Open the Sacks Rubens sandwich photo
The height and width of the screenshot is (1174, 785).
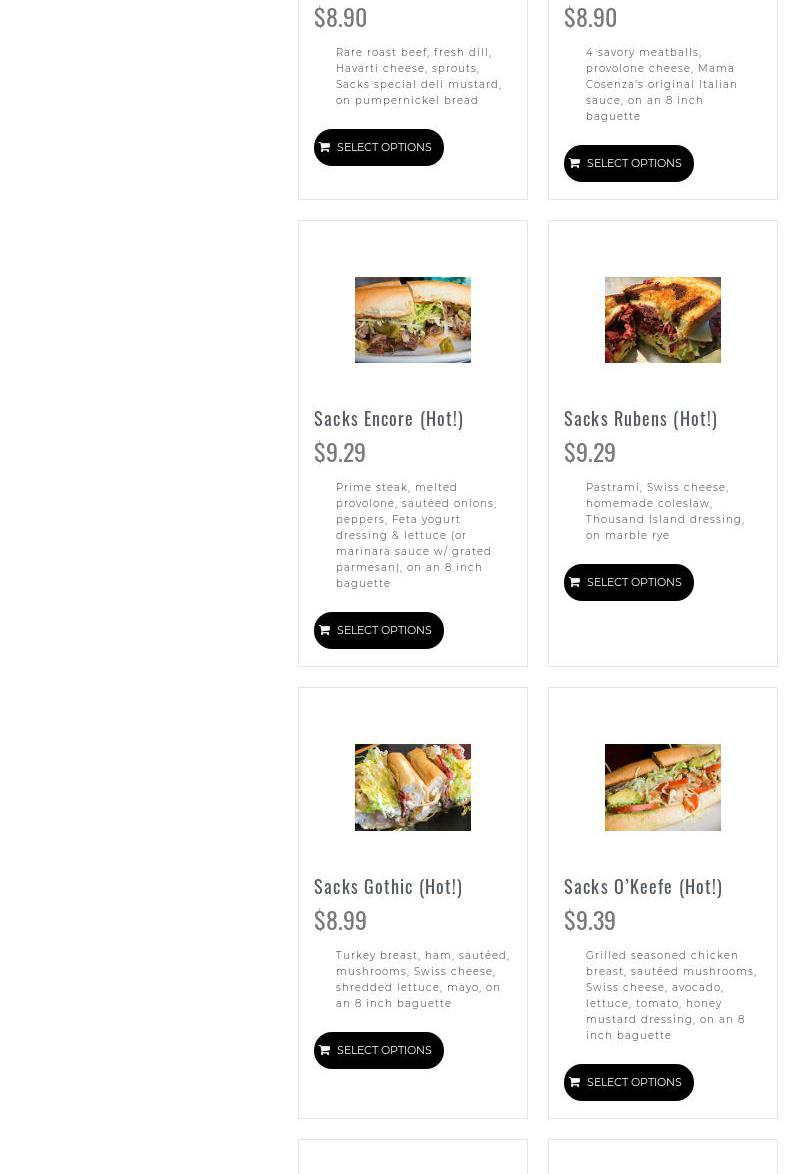pos(663,320)
